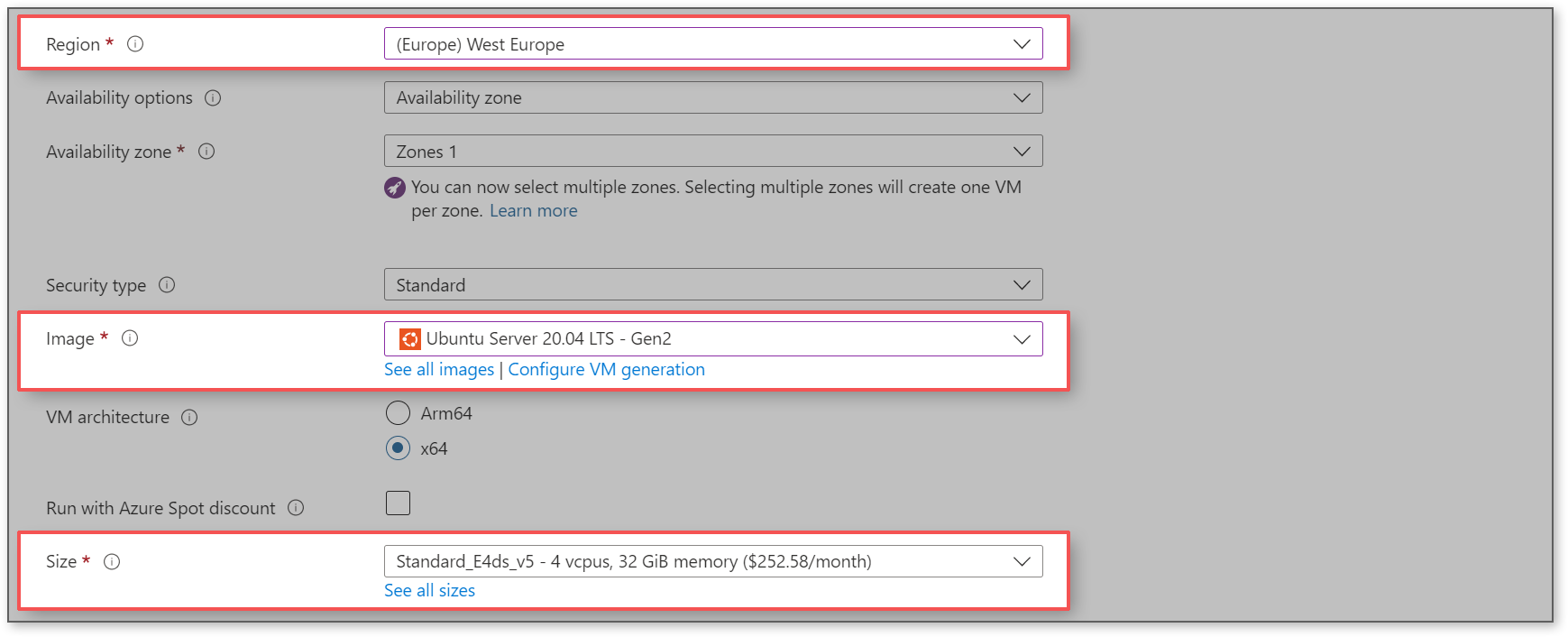This screenshot has height=637, width=1568.
Task: Click the info icon next to Security type
Action: pos(167,284)
